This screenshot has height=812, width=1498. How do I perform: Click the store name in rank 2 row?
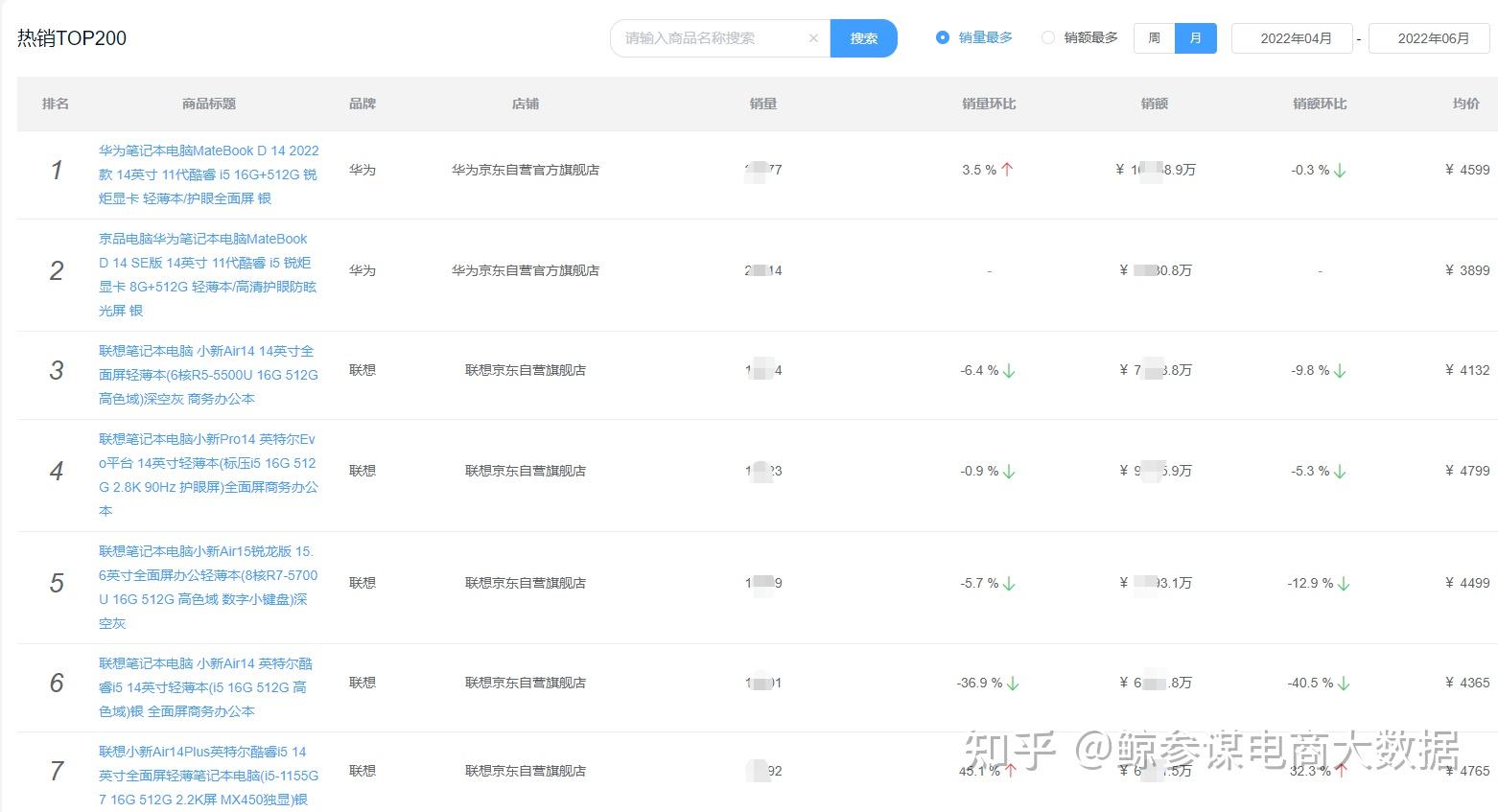pos(526,270)
